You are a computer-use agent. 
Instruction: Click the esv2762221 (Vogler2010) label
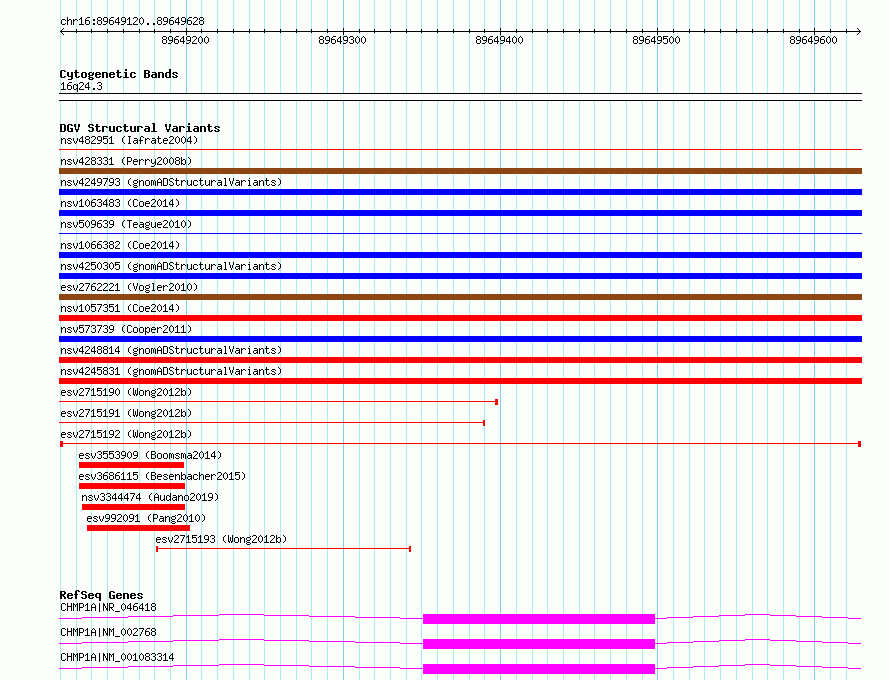pyautogui.click(x=129, y=287)
